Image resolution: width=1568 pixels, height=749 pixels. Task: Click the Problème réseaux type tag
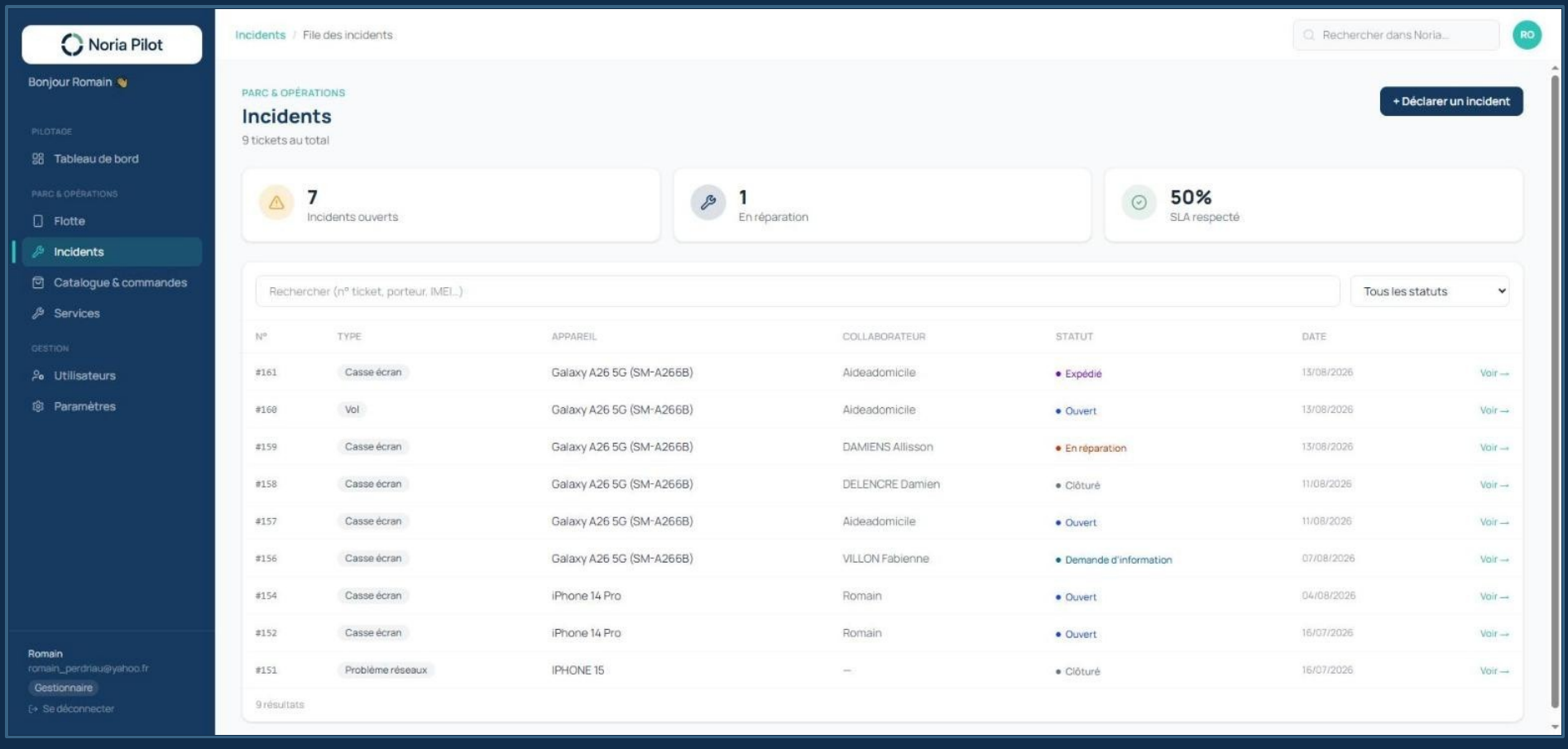386,670
